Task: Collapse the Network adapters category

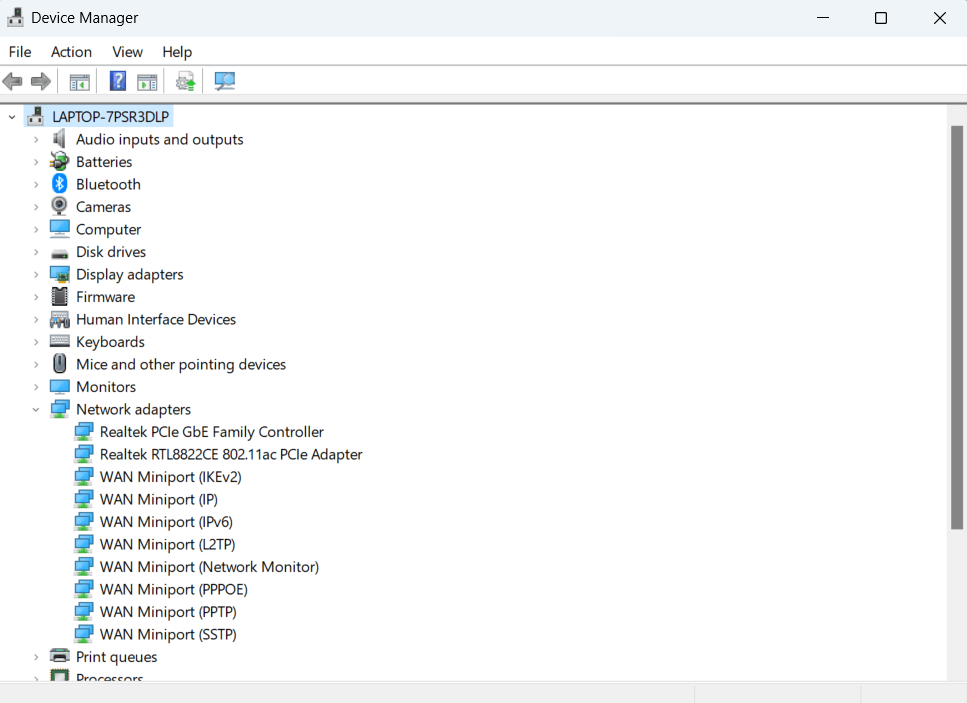Action: click(x=36, y=410)
